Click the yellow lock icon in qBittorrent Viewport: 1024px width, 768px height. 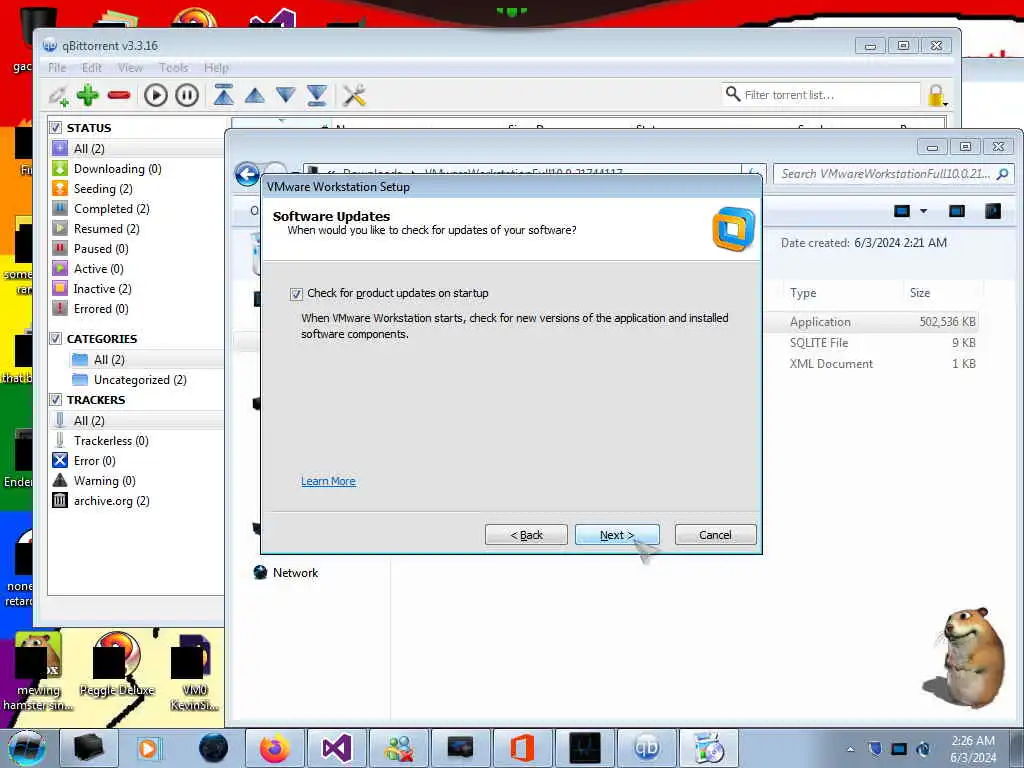point(936,95)
